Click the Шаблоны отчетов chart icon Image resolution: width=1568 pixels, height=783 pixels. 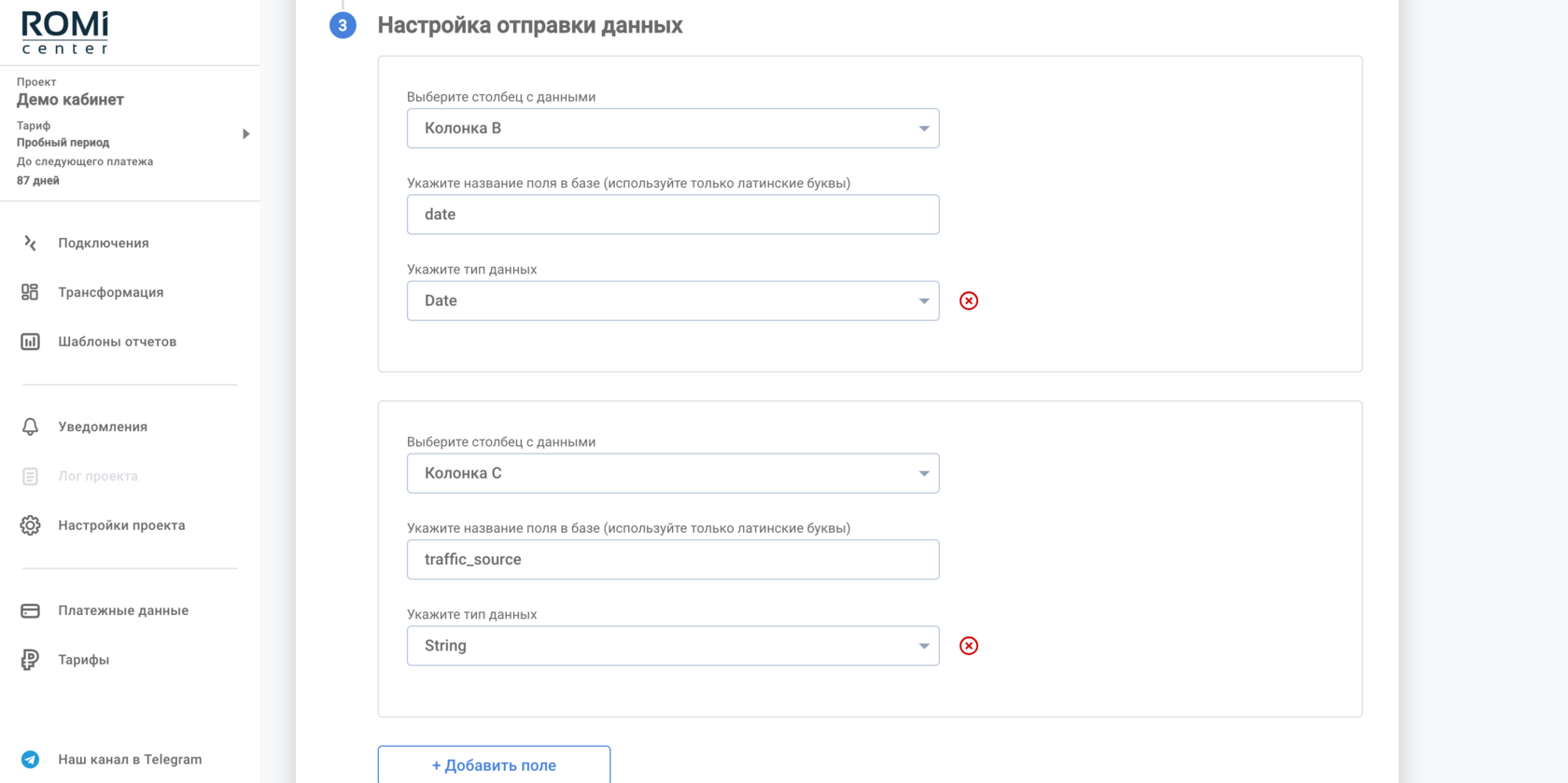pyautogui.click(x=30, y=342)
